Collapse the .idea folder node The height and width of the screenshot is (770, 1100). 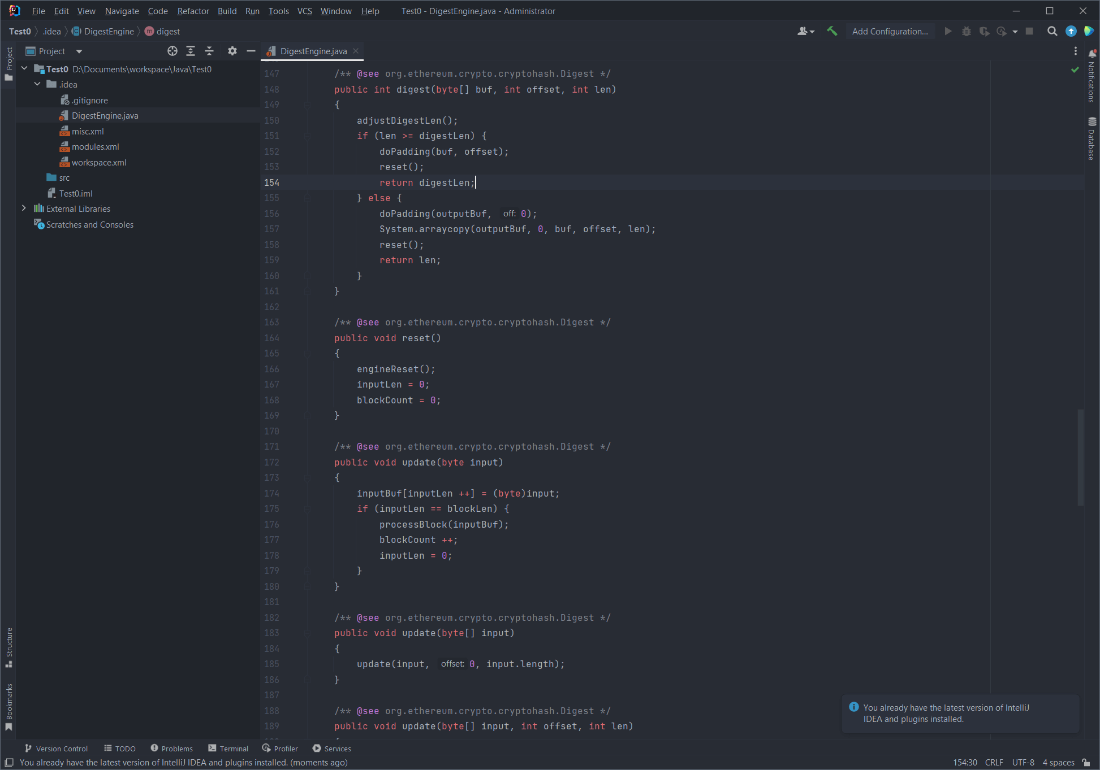pos(37,85)
